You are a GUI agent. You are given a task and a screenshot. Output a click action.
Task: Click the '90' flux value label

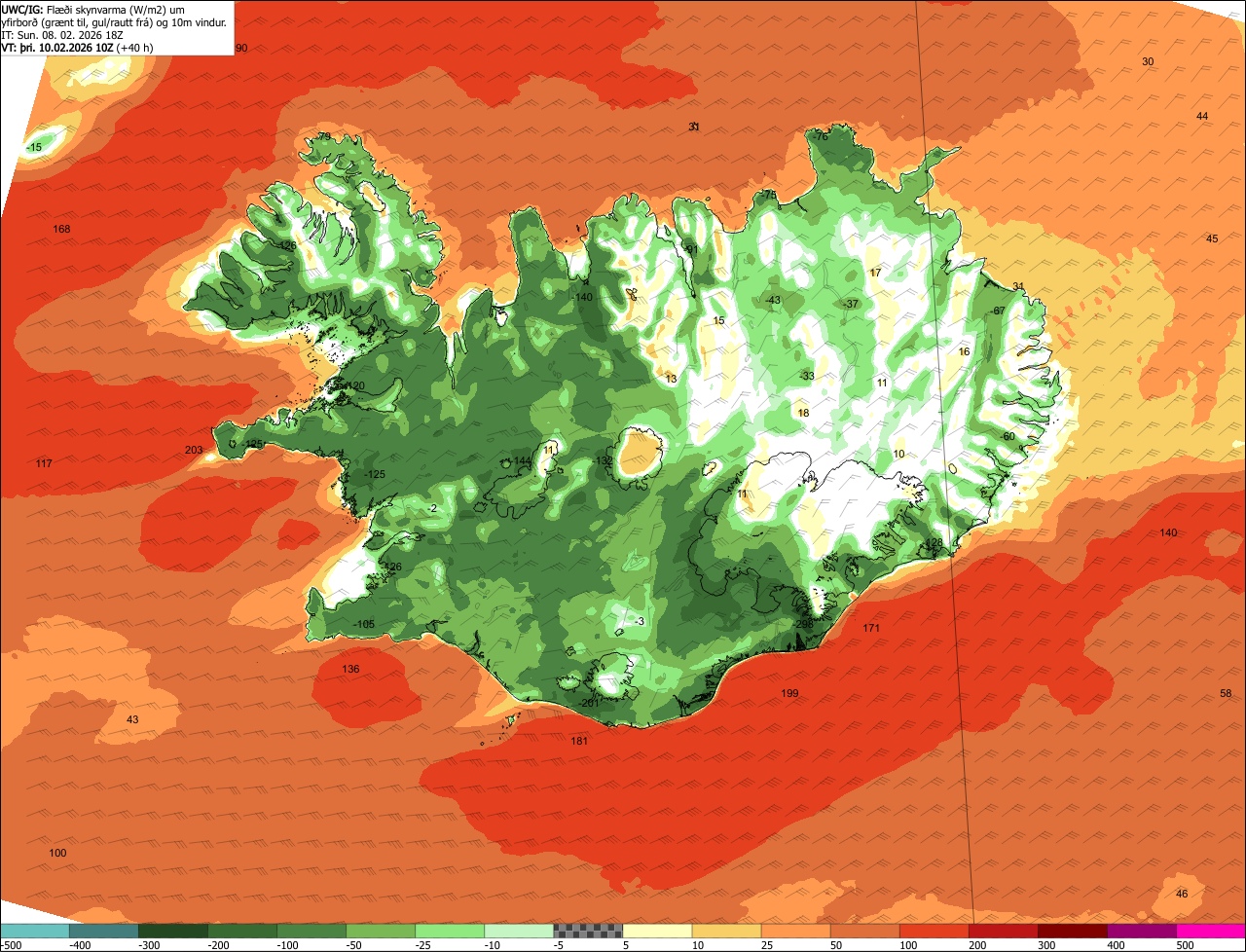pyautogui.click(x=241, y=48)
